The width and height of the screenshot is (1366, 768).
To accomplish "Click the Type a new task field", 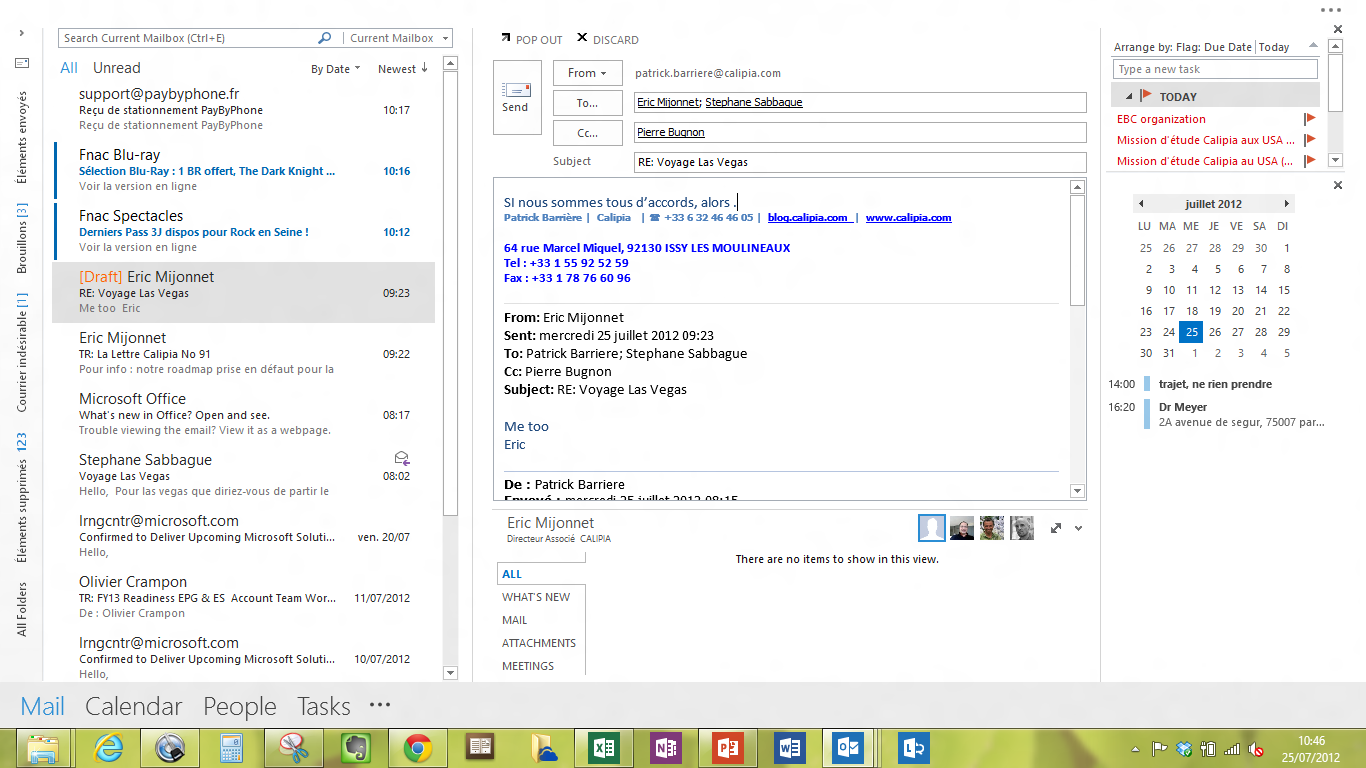I will point(1214,69).
